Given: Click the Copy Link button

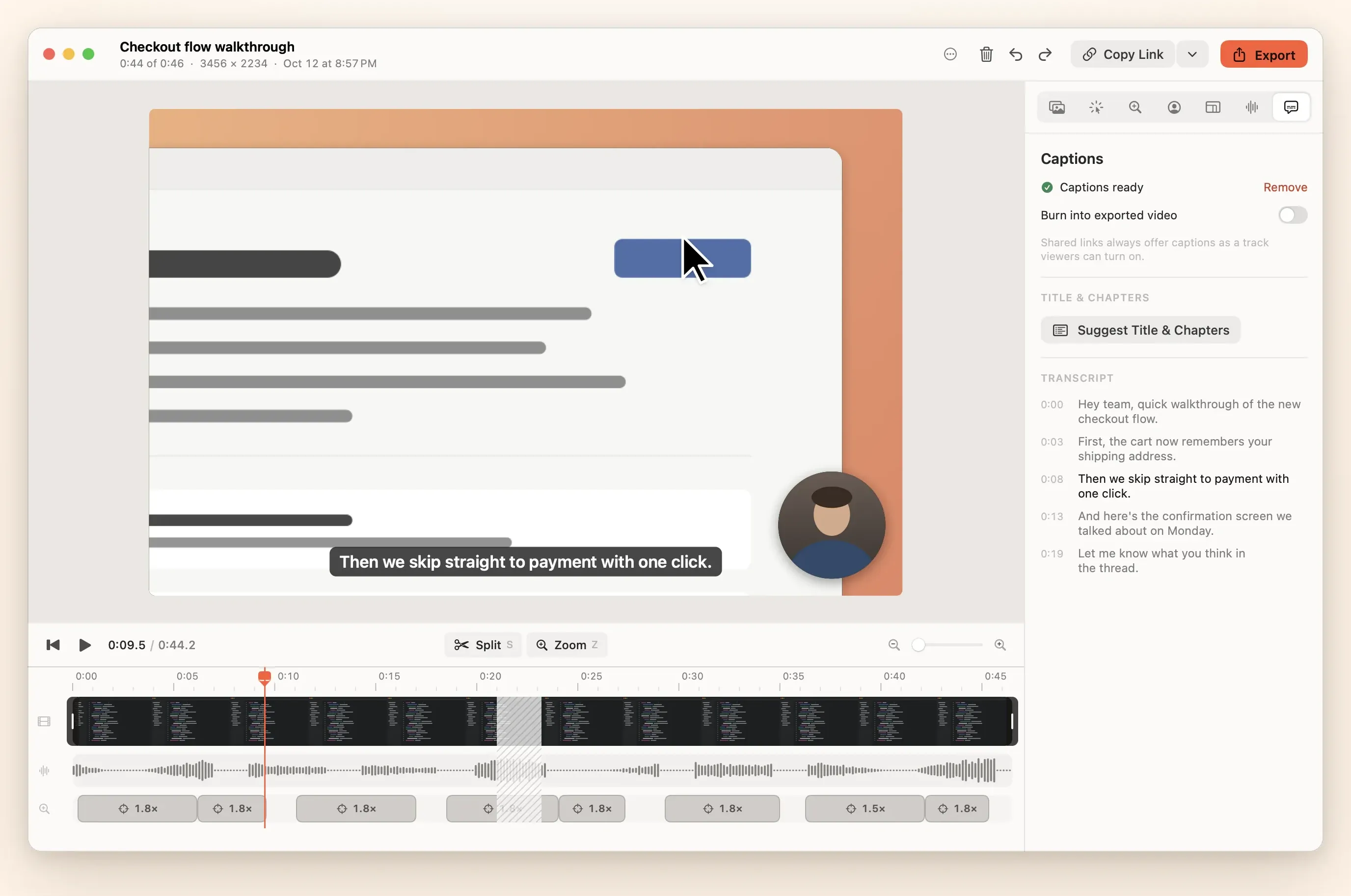Looking at the screenshot, I should (x=1123, y=54).
